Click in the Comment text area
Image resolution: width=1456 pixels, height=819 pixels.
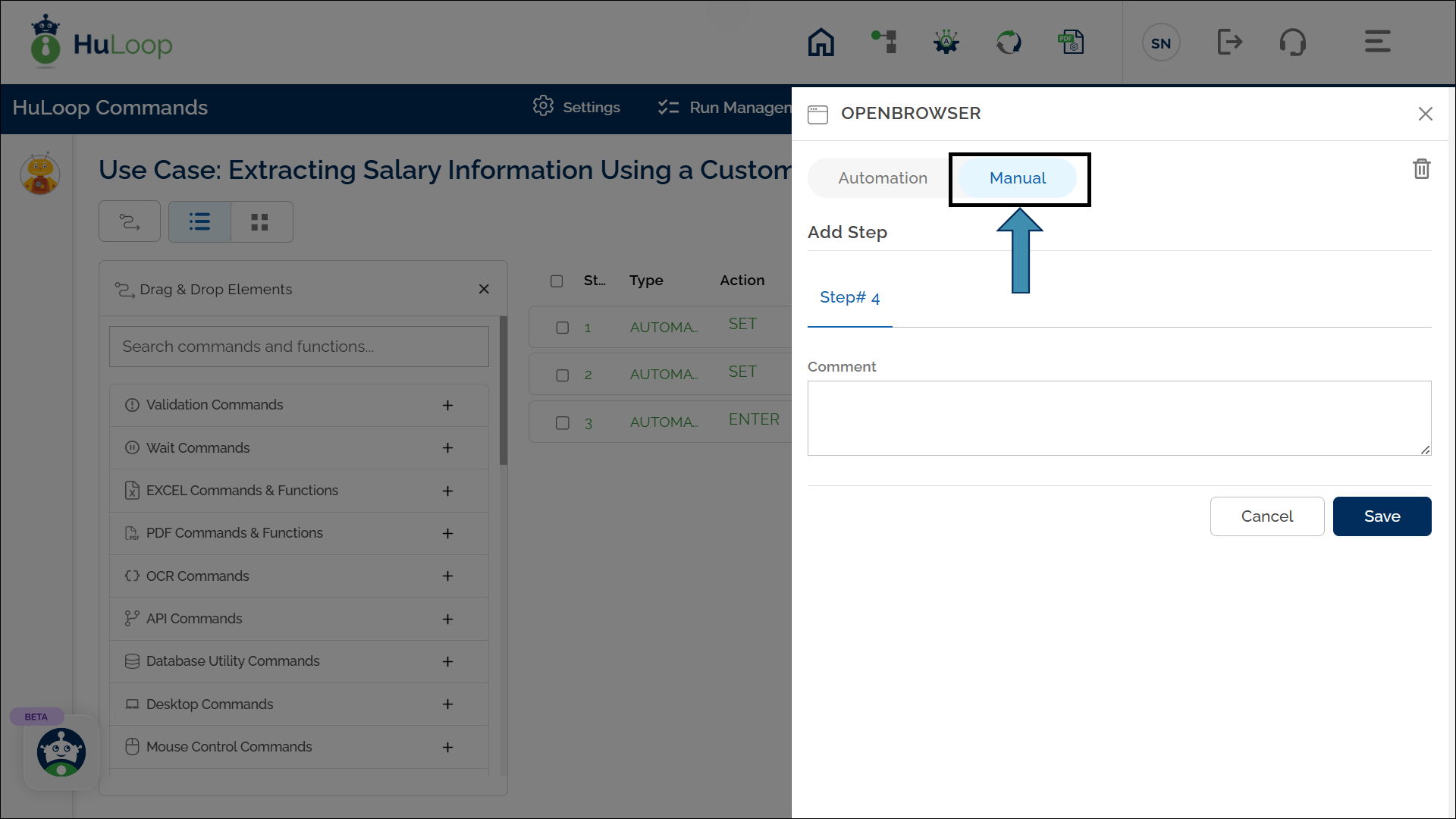[x=1119, y=418]
